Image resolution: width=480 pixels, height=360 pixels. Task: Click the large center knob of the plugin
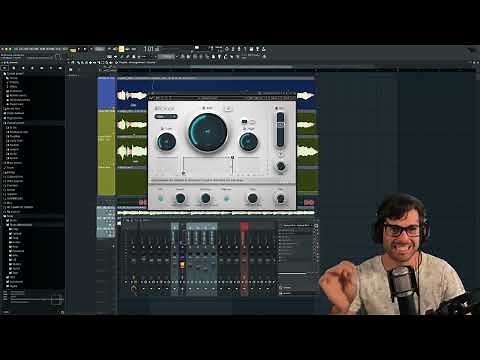(x=208, y=132)
